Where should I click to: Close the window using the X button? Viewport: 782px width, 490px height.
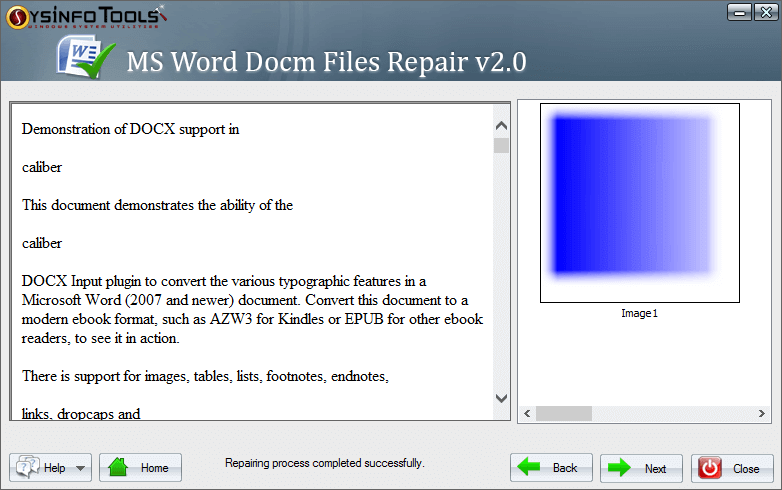[766, 12]
